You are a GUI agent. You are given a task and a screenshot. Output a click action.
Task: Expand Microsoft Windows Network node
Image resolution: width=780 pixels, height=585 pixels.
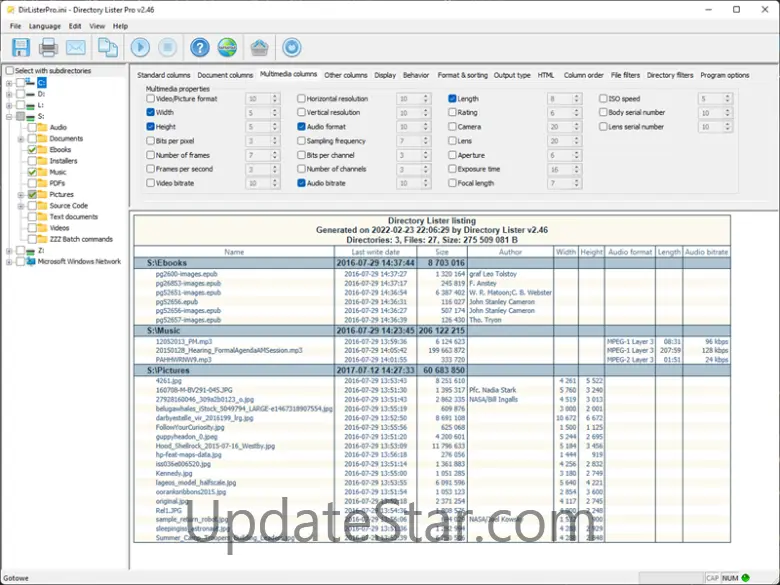pyautogui.click(x=9, y=262)
